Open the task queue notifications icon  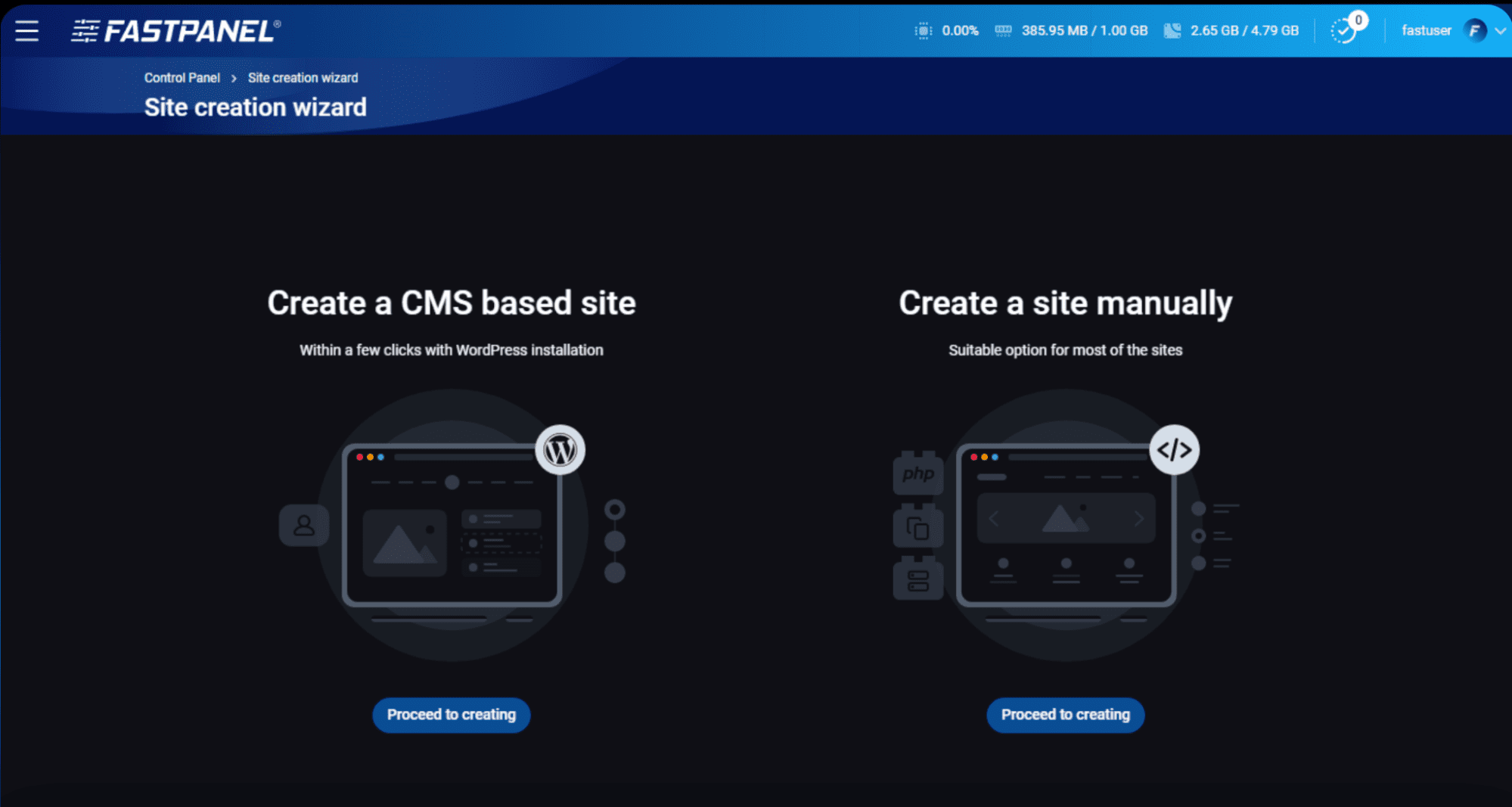[x=1343, y=32]
